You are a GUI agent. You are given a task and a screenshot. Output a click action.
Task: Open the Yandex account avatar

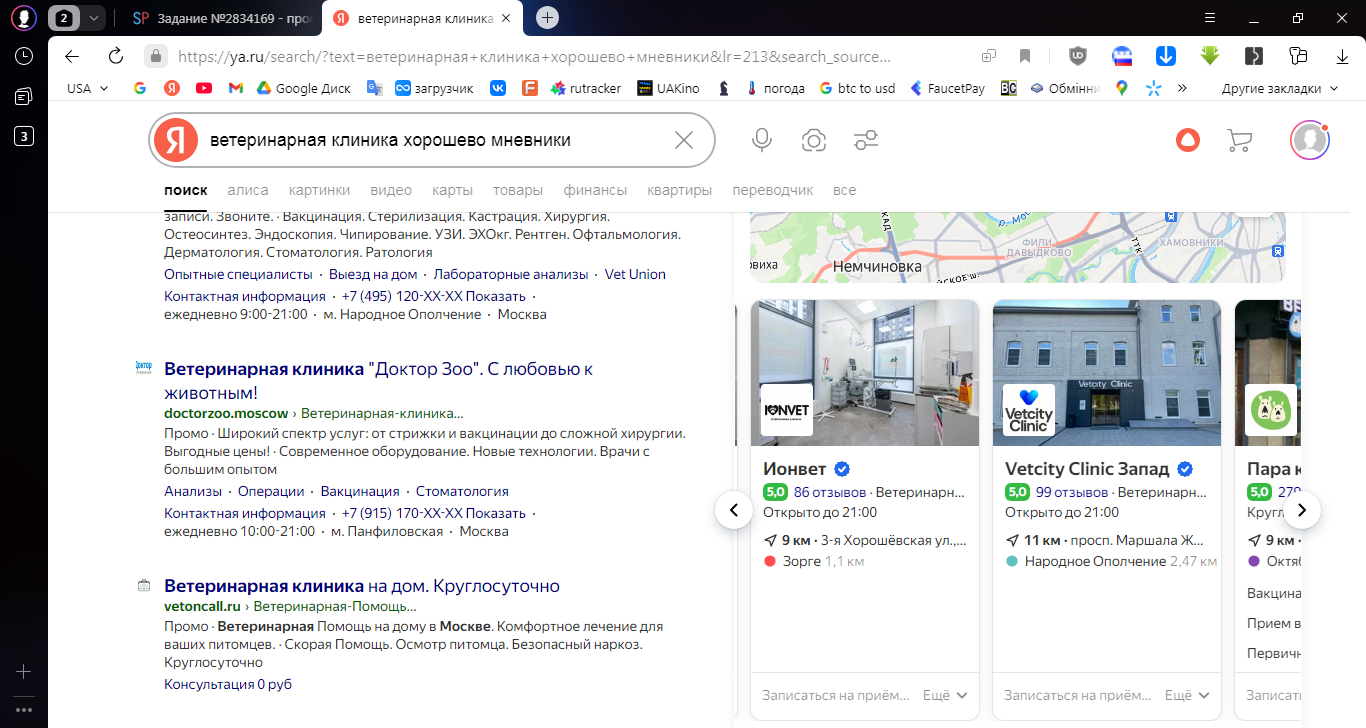pyautogui.click(x=1309, y=140)
